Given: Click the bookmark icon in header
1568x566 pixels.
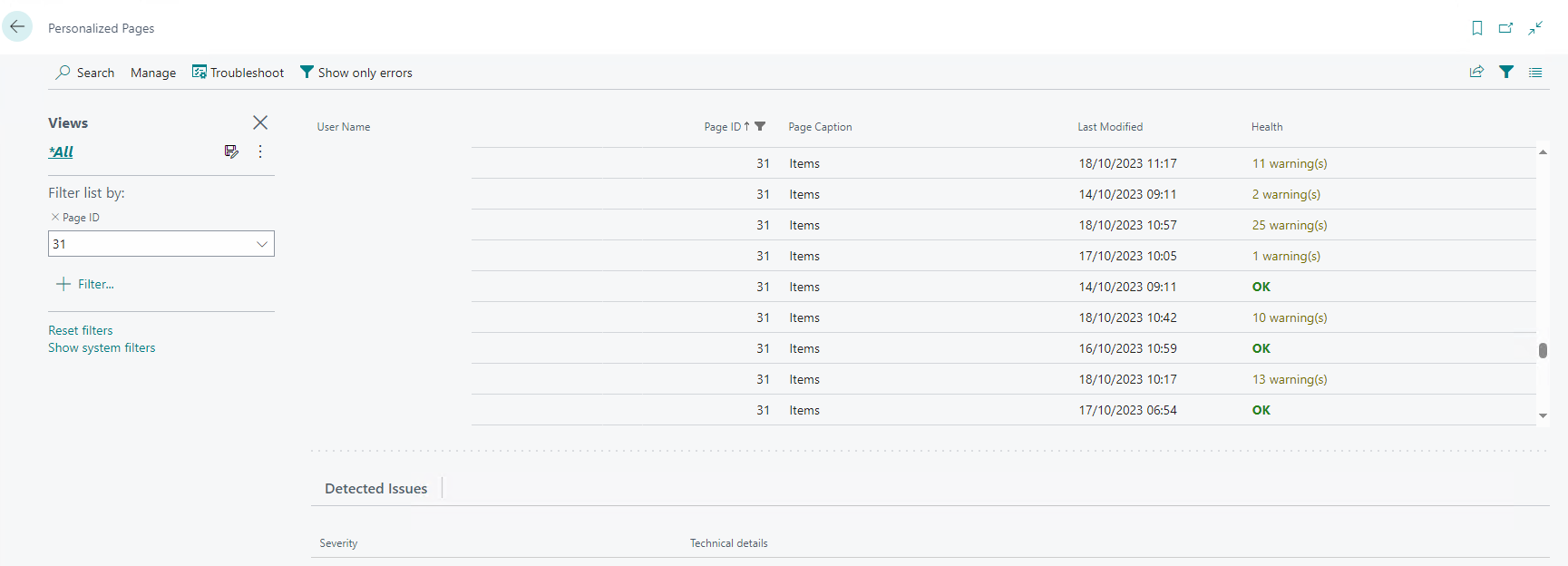Looking at the screenshot, I should (1477, 28).
